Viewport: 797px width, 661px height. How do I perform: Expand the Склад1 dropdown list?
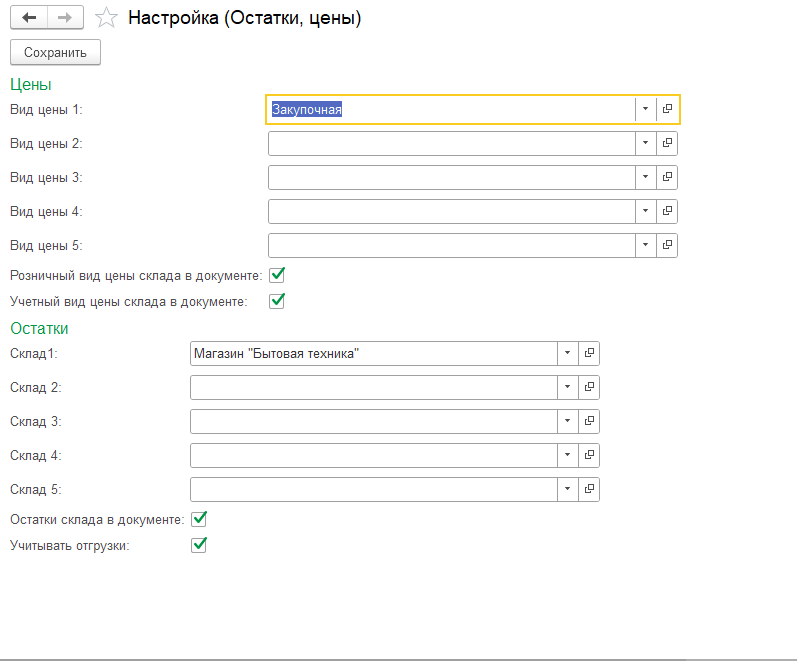coord(567,353)
